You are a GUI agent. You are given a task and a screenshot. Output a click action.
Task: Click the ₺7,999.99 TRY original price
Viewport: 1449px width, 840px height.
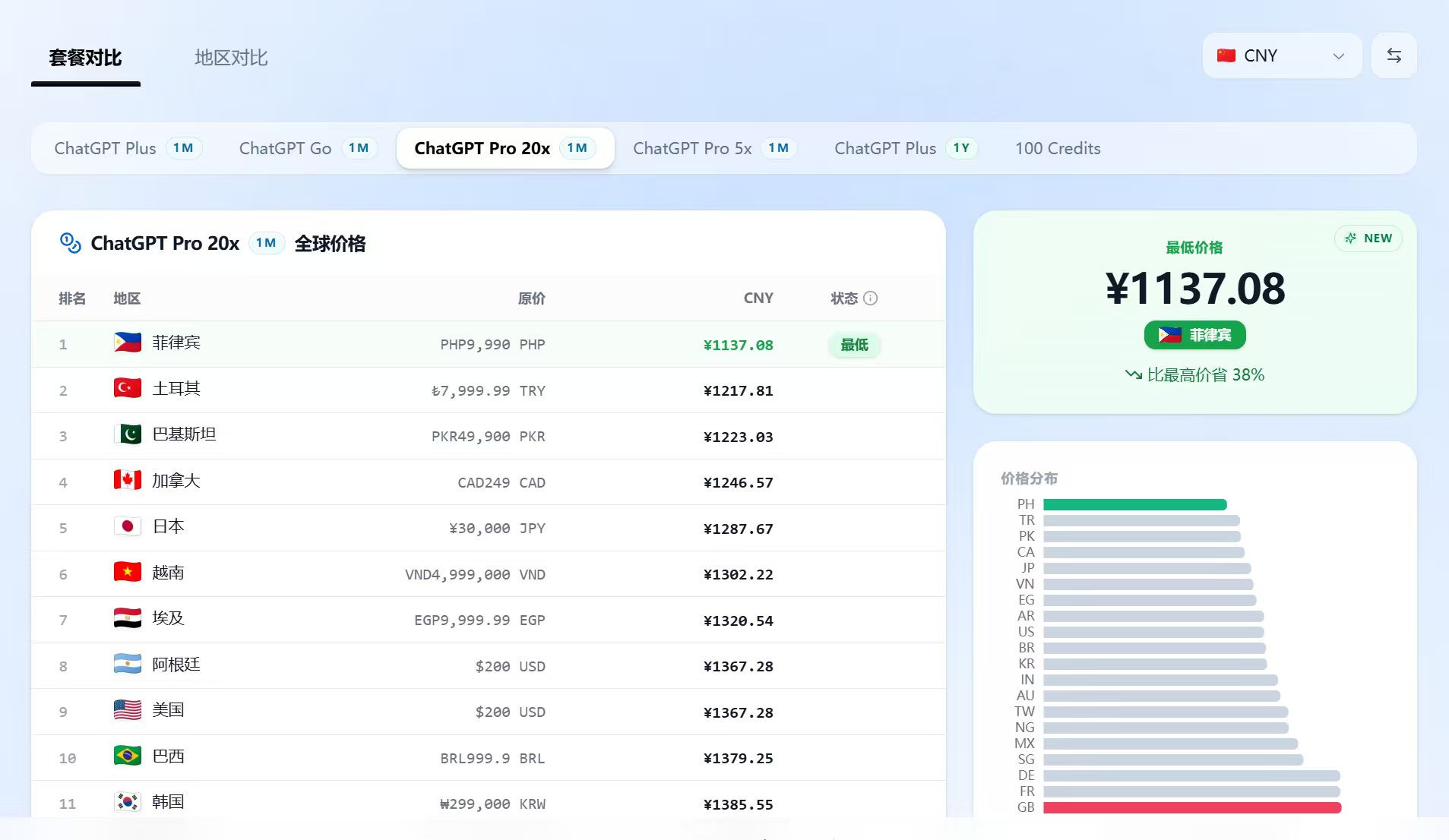point(488,391)
